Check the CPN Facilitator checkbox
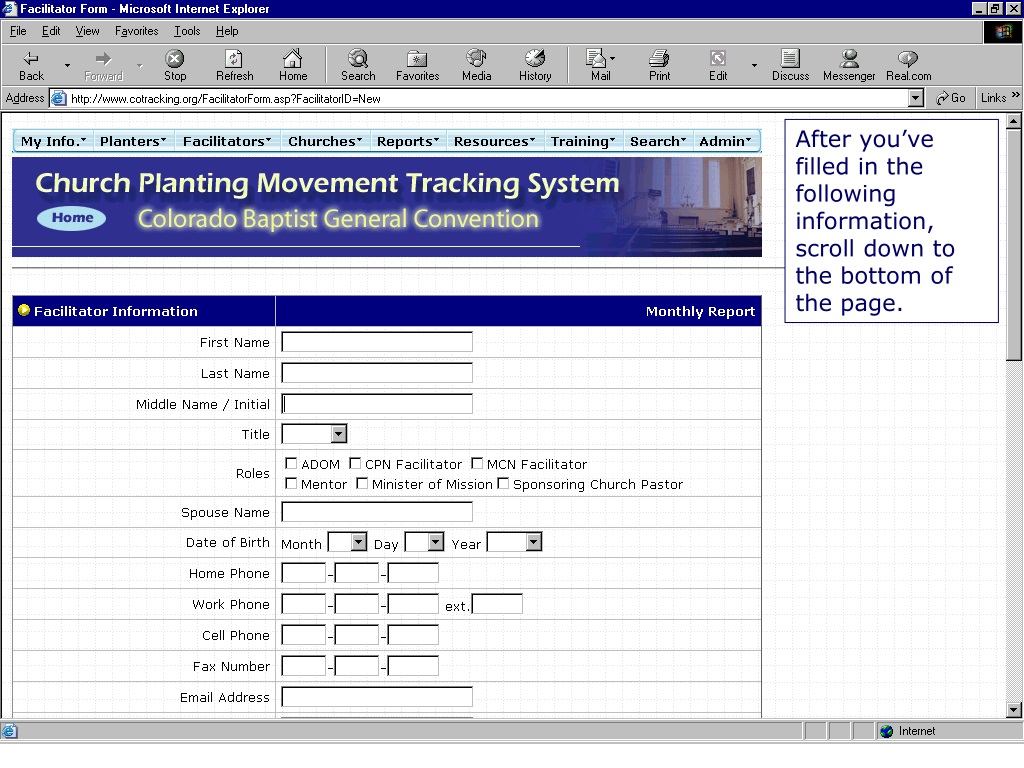Screen dimensions: 1024x768 [355, 463]
